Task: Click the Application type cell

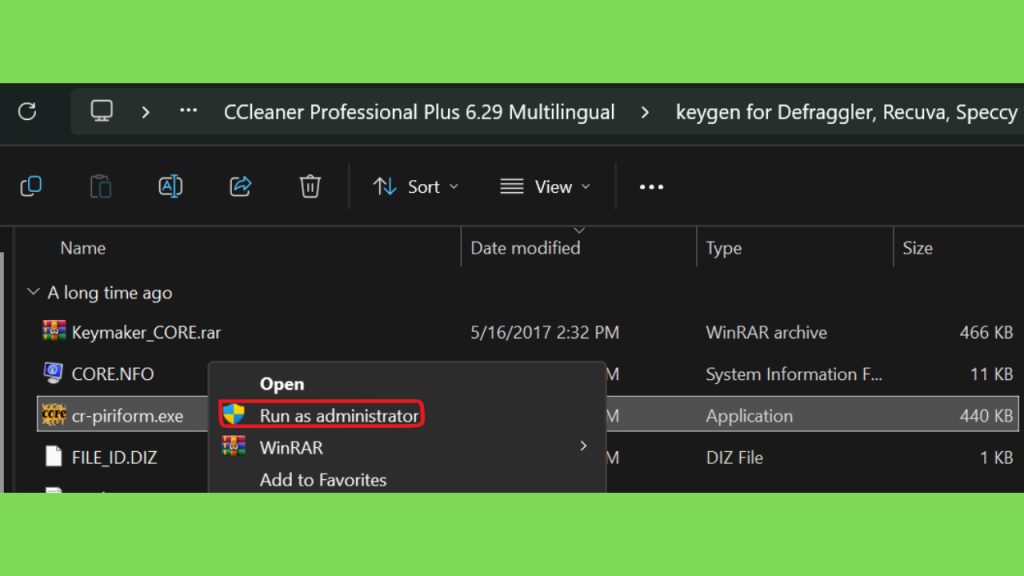Action: point(749,416)
